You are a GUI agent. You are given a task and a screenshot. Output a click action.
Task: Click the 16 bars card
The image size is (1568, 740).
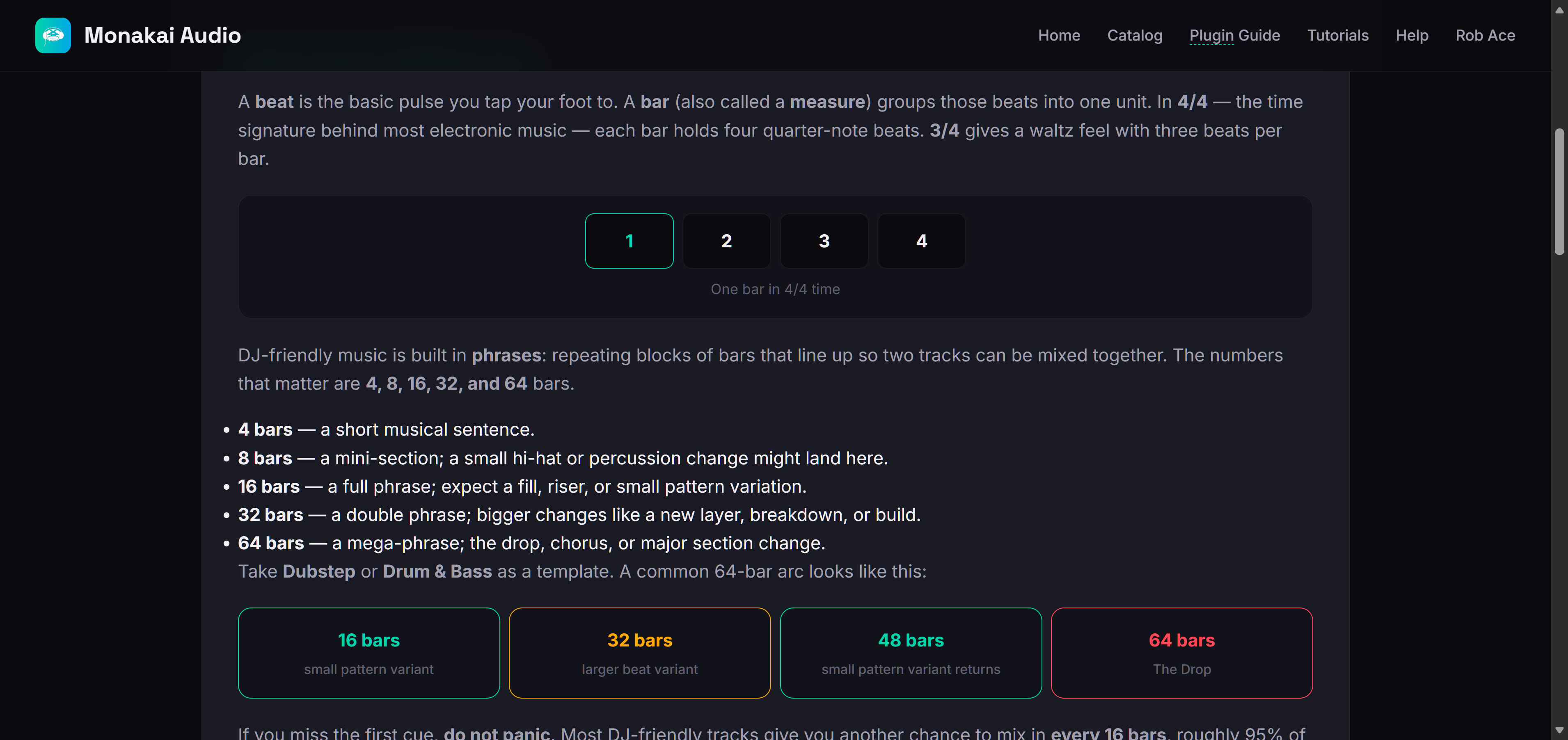pos(369,653)
